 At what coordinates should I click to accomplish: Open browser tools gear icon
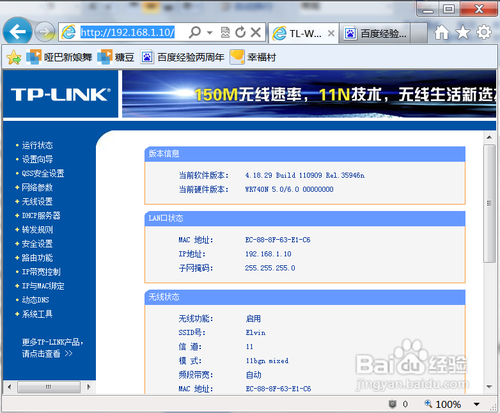click(484, 32)
